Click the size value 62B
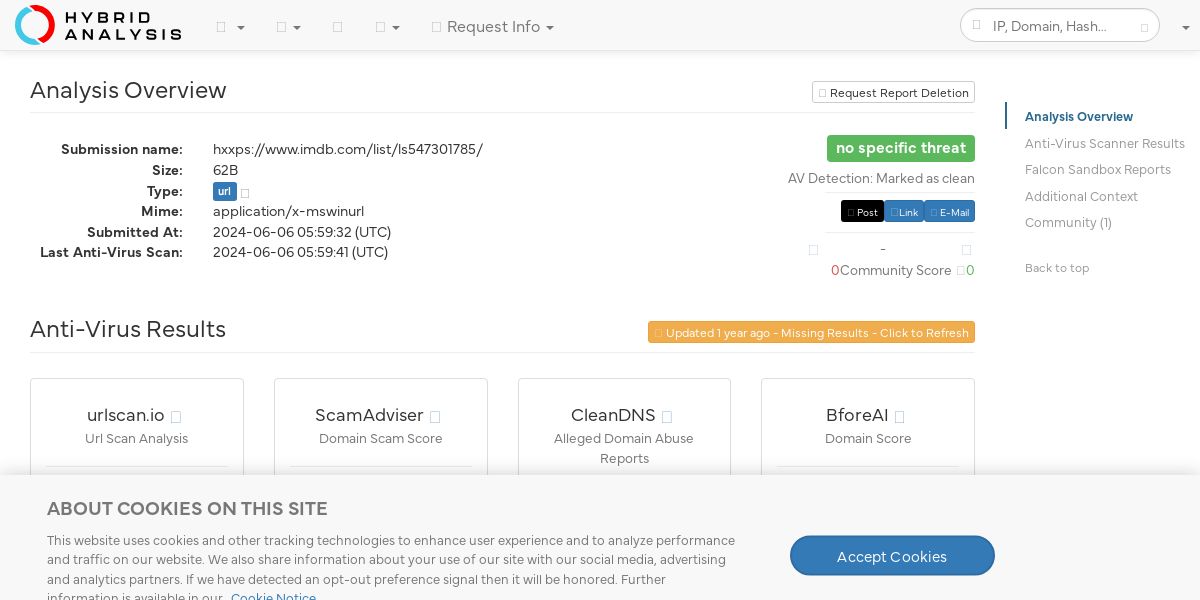 pyautogui.click(x=225, y=170)
